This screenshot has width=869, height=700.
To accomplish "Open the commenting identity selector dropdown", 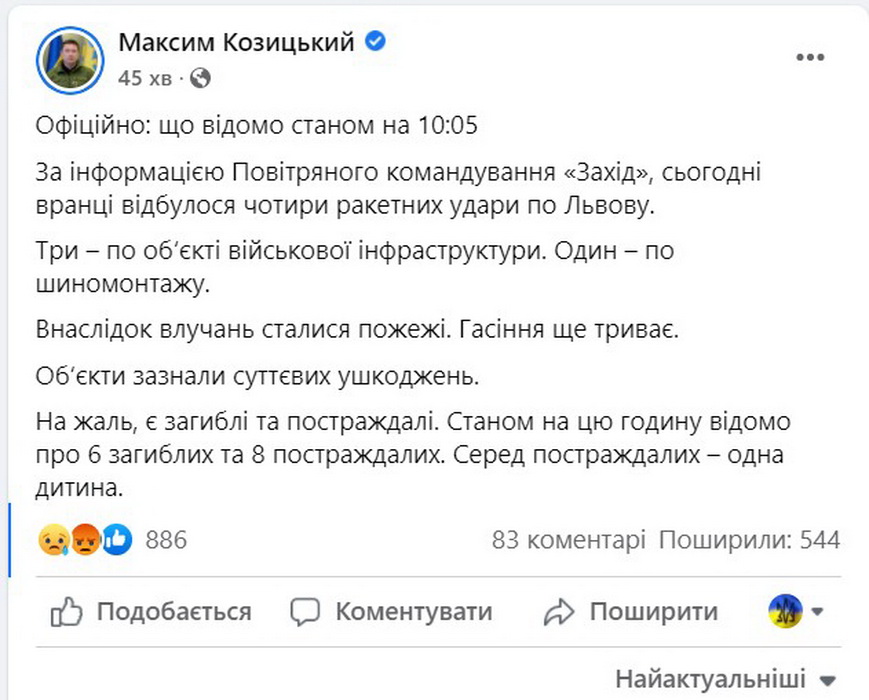I will (x=796, y=611).
